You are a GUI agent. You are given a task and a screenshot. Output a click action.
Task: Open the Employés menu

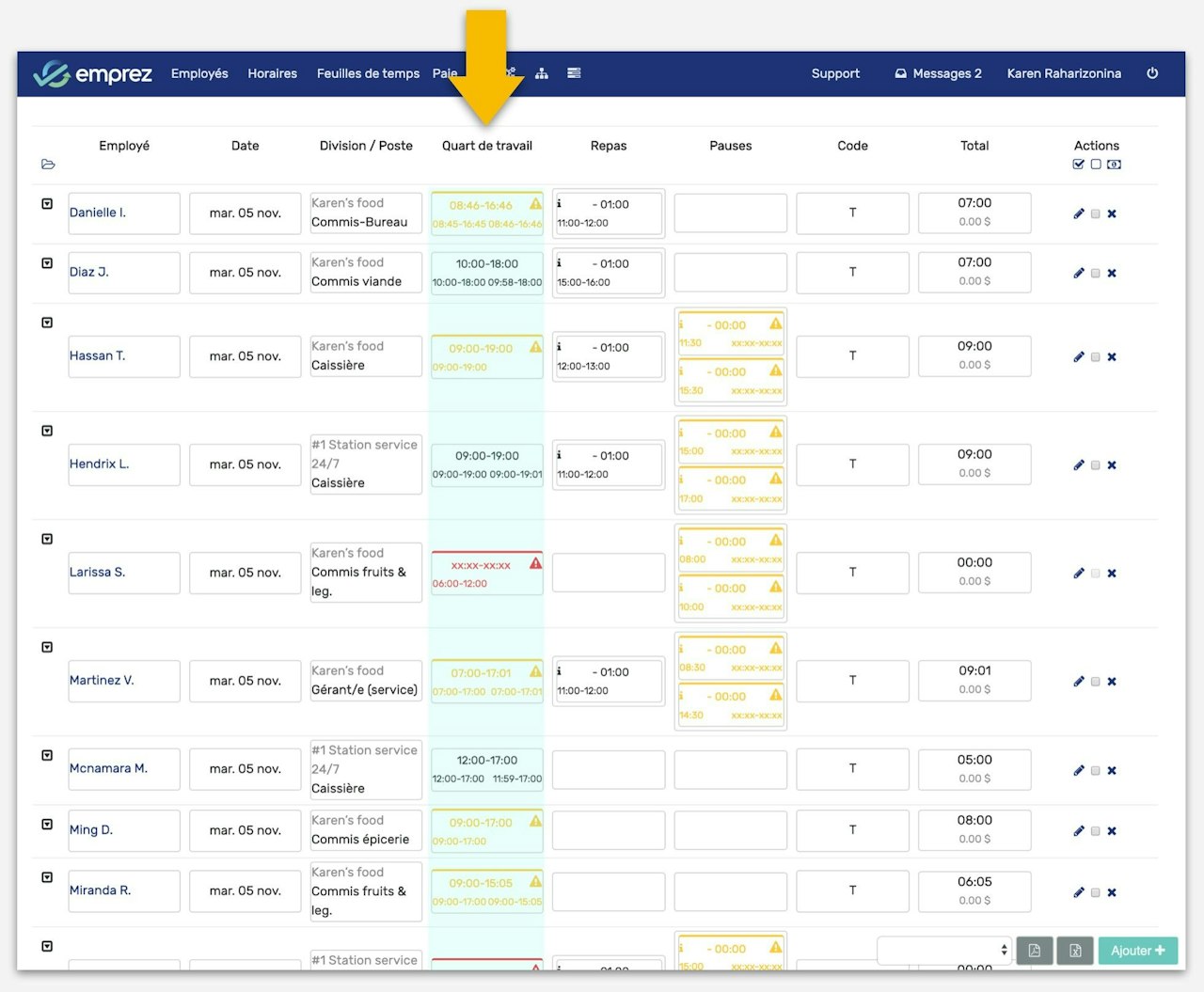click(x=199, y=73)
